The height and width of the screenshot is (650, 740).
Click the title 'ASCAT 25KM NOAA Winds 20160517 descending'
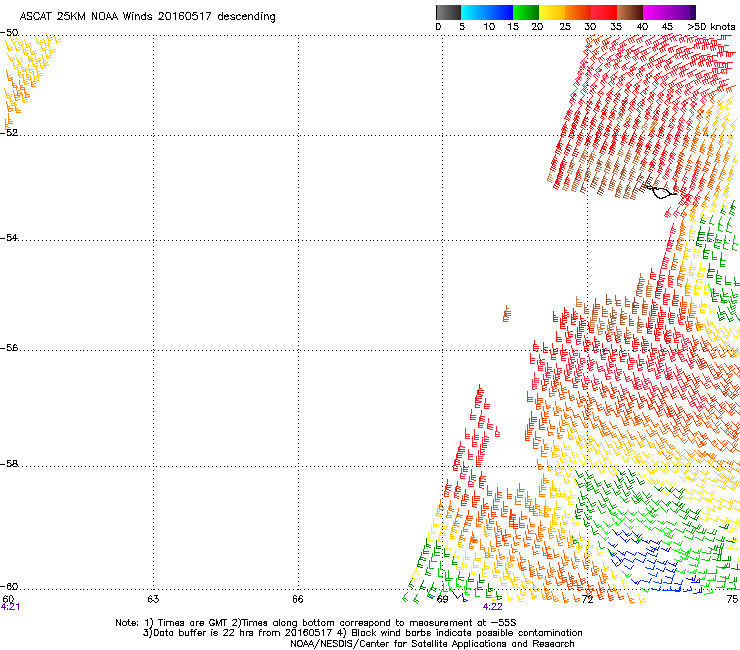tap(147, 17)
